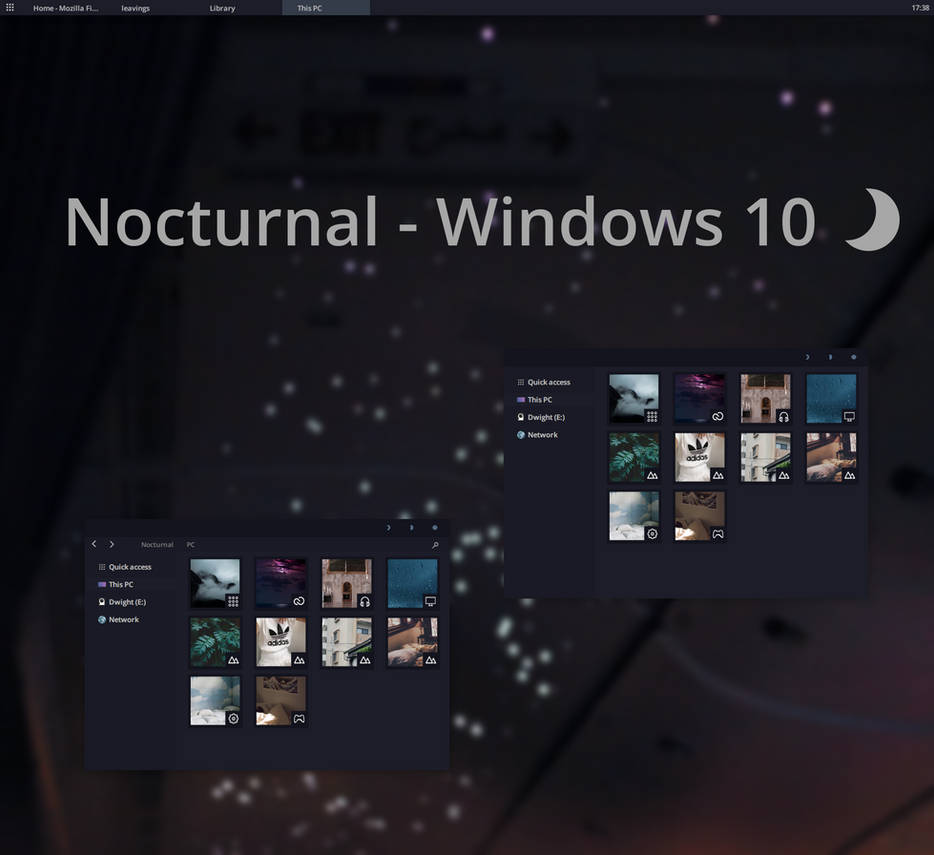Open Dwight (E:) in window with navigation arrows
This screenshot has height=855, width=934.
[x=126, y=602]
